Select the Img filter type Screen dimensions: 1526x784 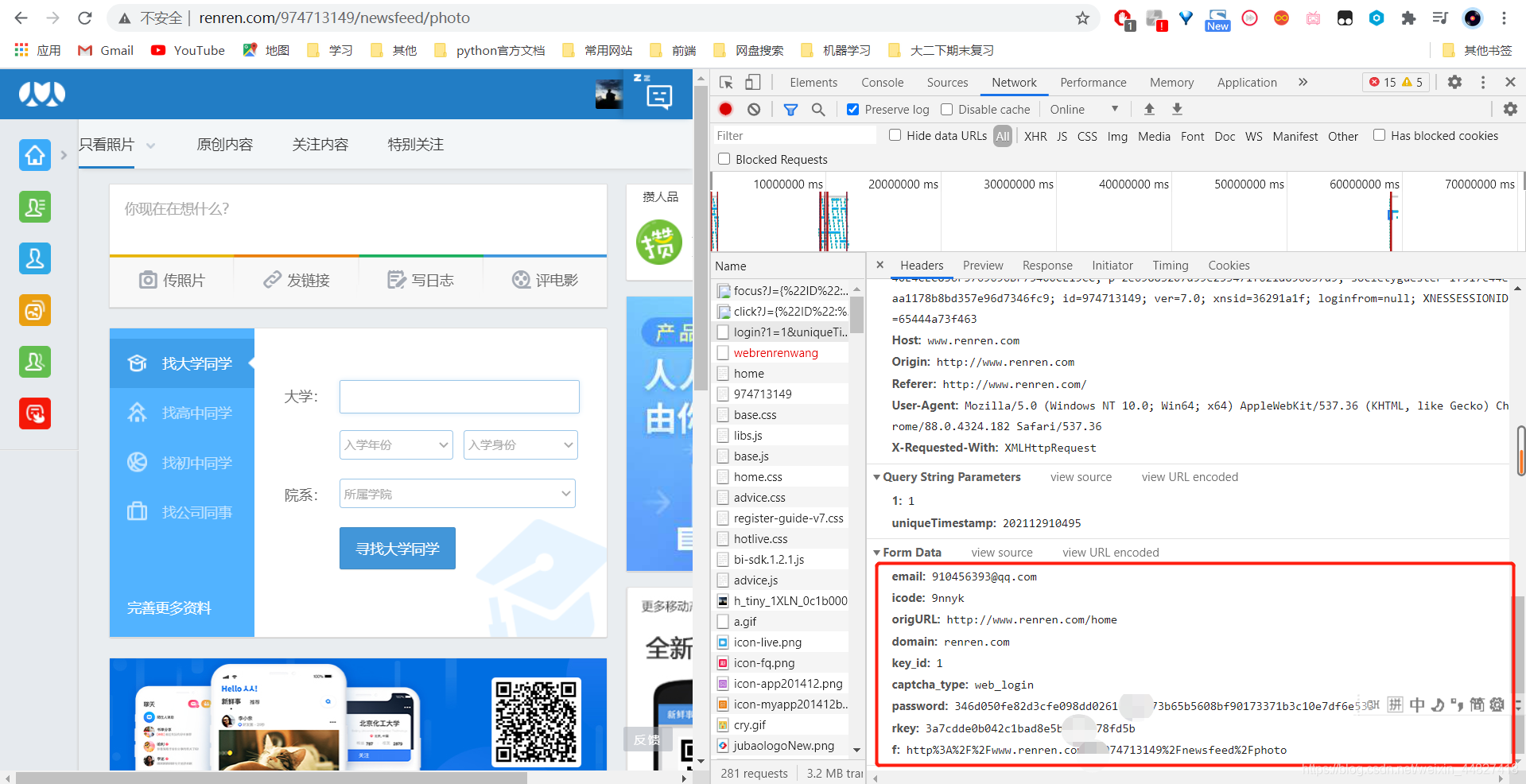click(x=1117, y=136)
